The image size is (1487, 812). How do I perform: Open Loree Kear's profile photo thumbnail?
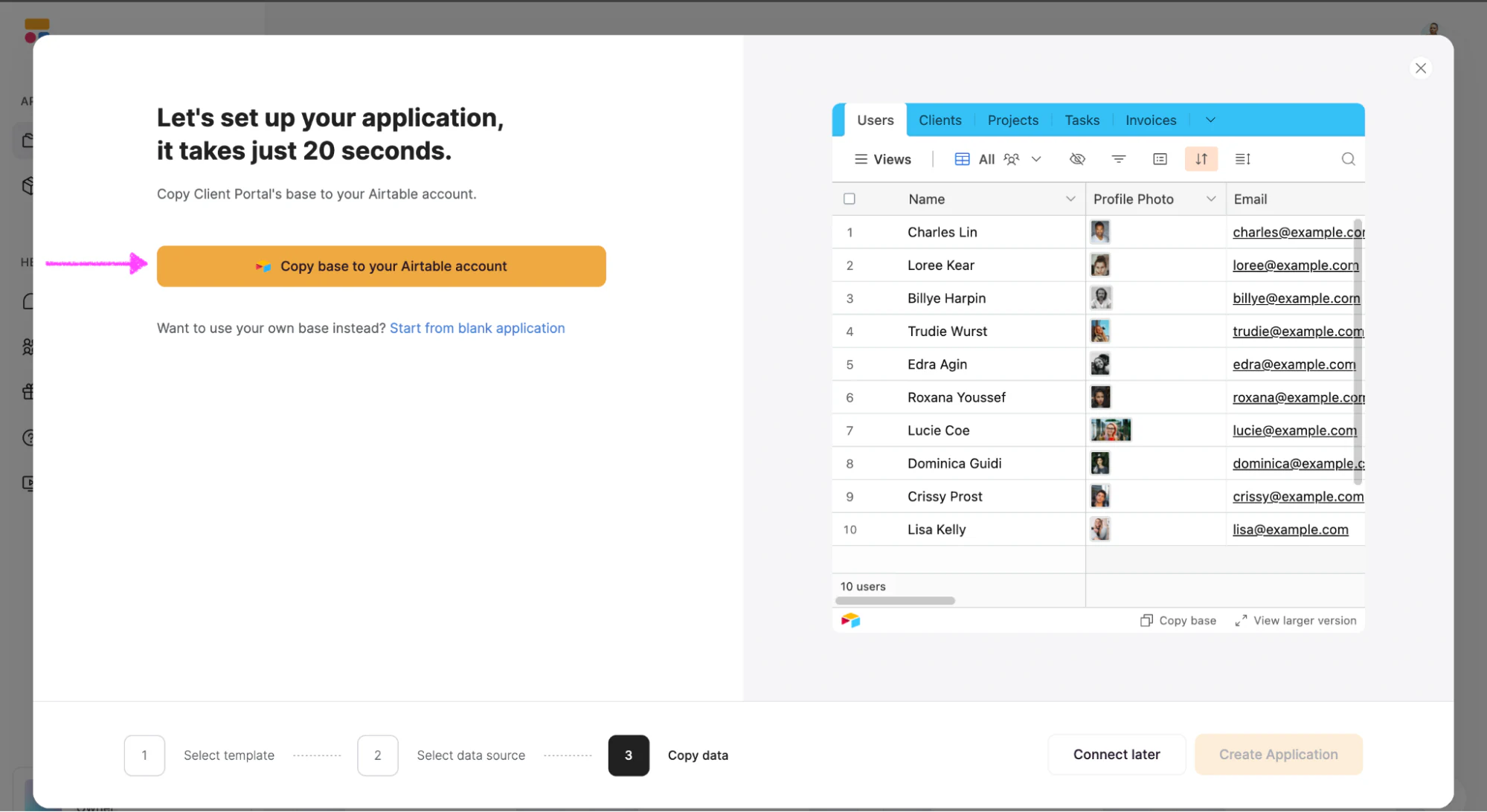click(1100, 265)
